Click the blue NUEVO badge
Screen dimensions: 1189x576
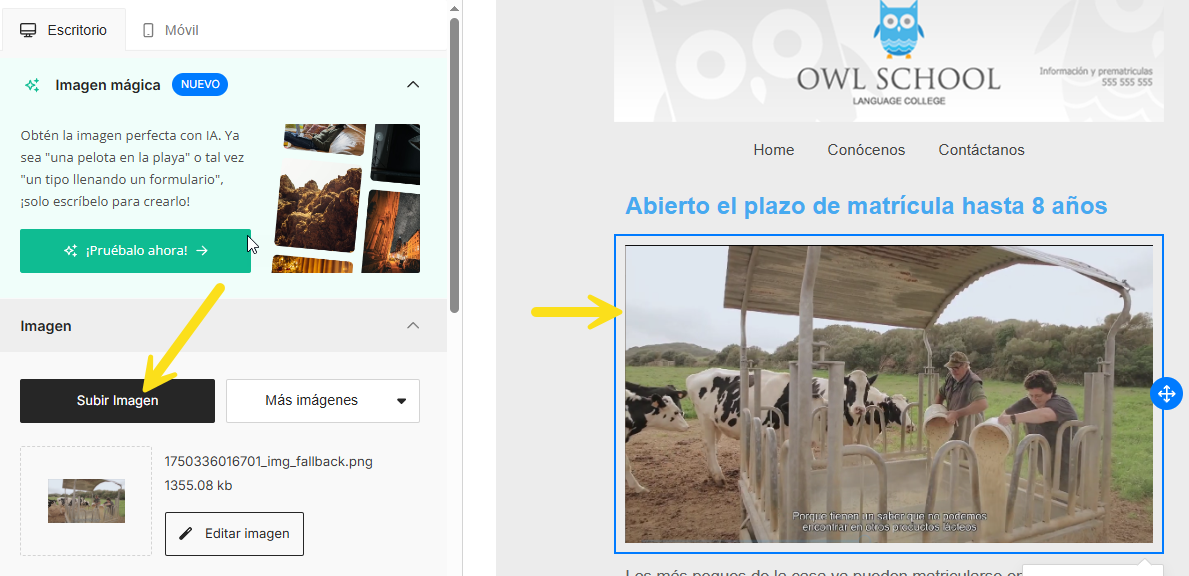coord(200,85)
